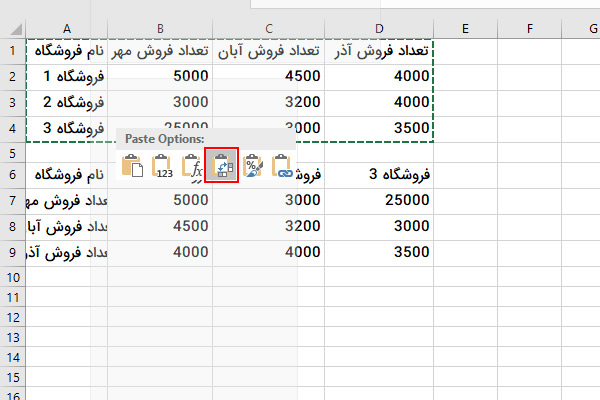Choose the Transpose paste option

pos(222,165)
